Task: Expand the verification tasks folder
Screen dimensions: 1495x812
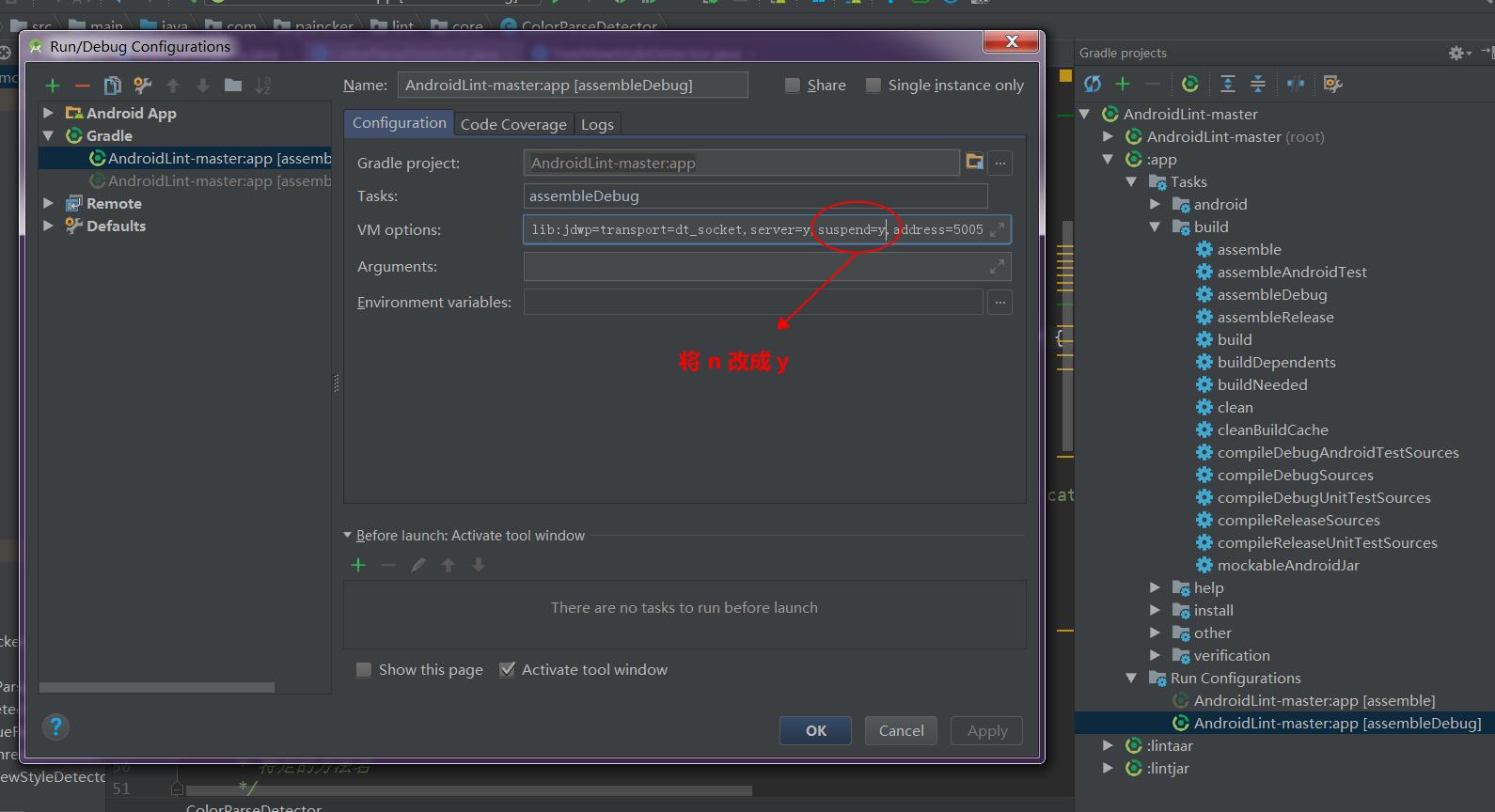Action: pyautogui.click(x=1155, y=655)
